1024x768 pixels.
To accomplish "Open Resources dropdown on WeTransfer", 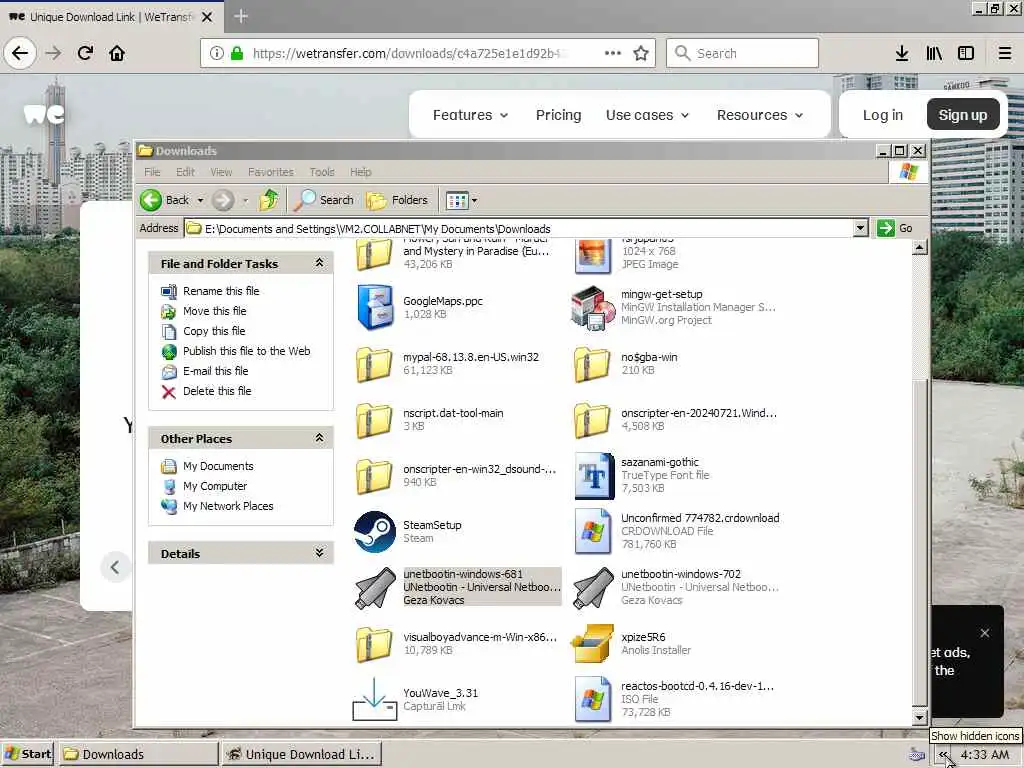I will [760, 115].
